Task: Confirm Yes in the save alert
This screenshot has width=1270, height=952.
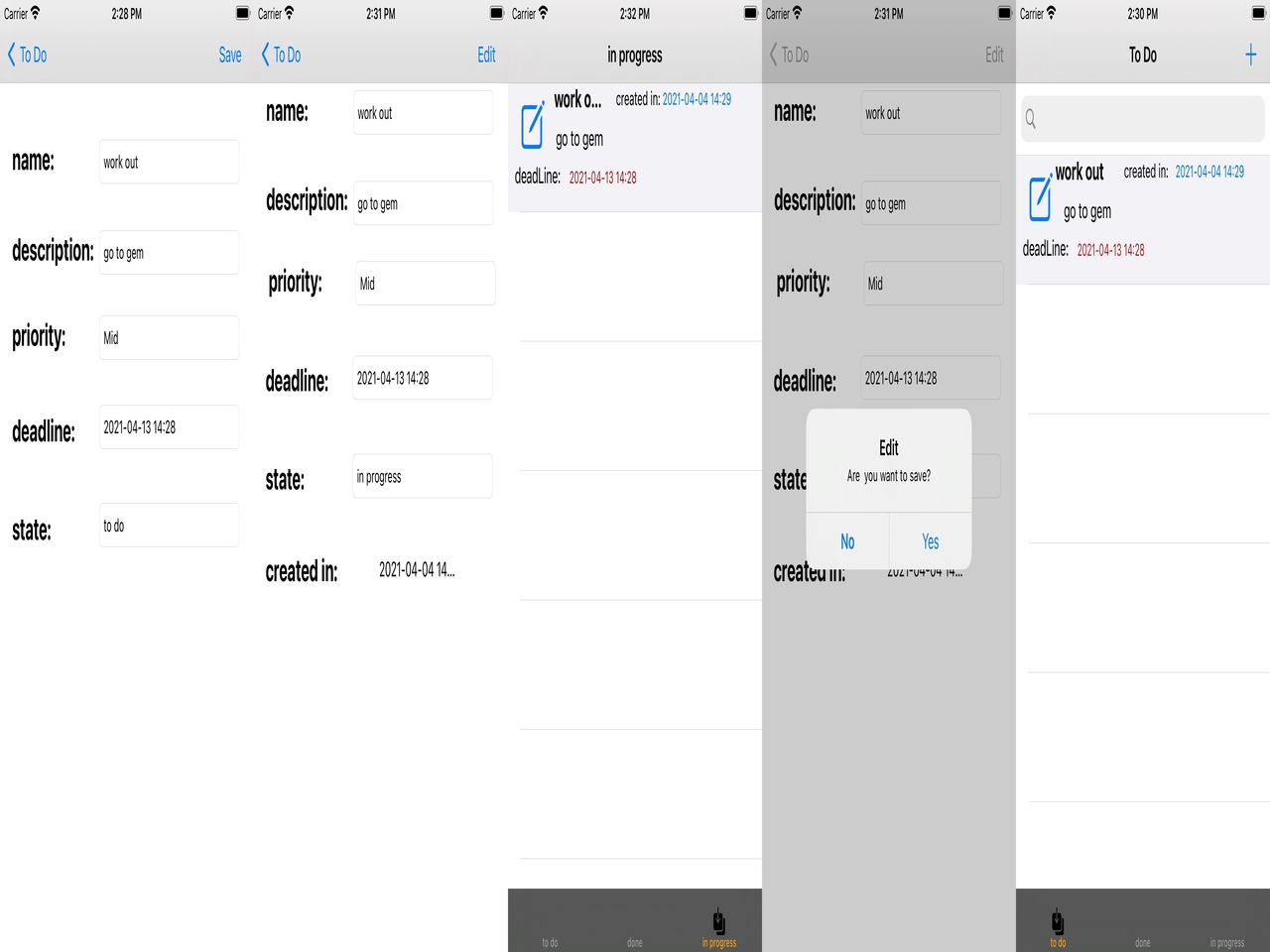Action: (930, 541)
